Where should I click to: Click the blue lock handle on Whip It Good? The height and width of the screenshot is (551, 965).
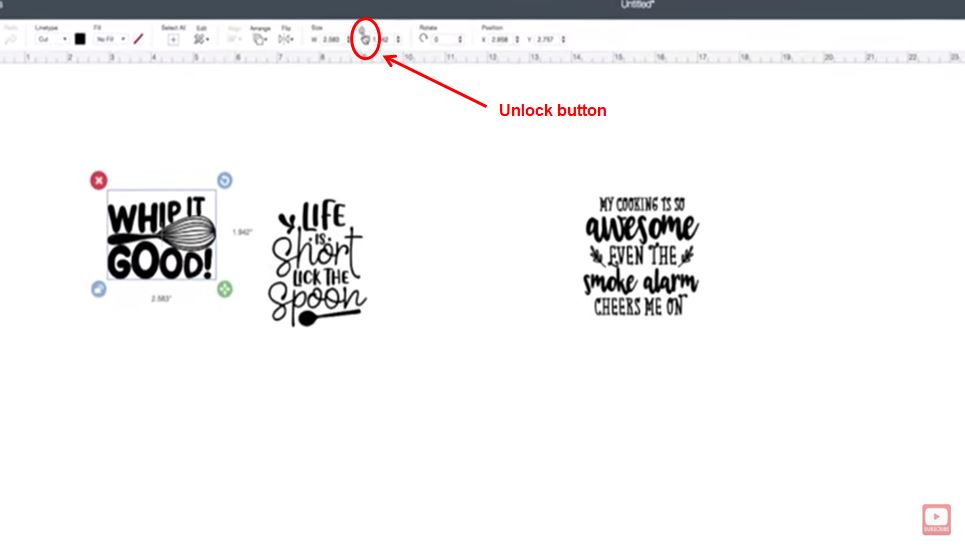[x=98, y=289]
